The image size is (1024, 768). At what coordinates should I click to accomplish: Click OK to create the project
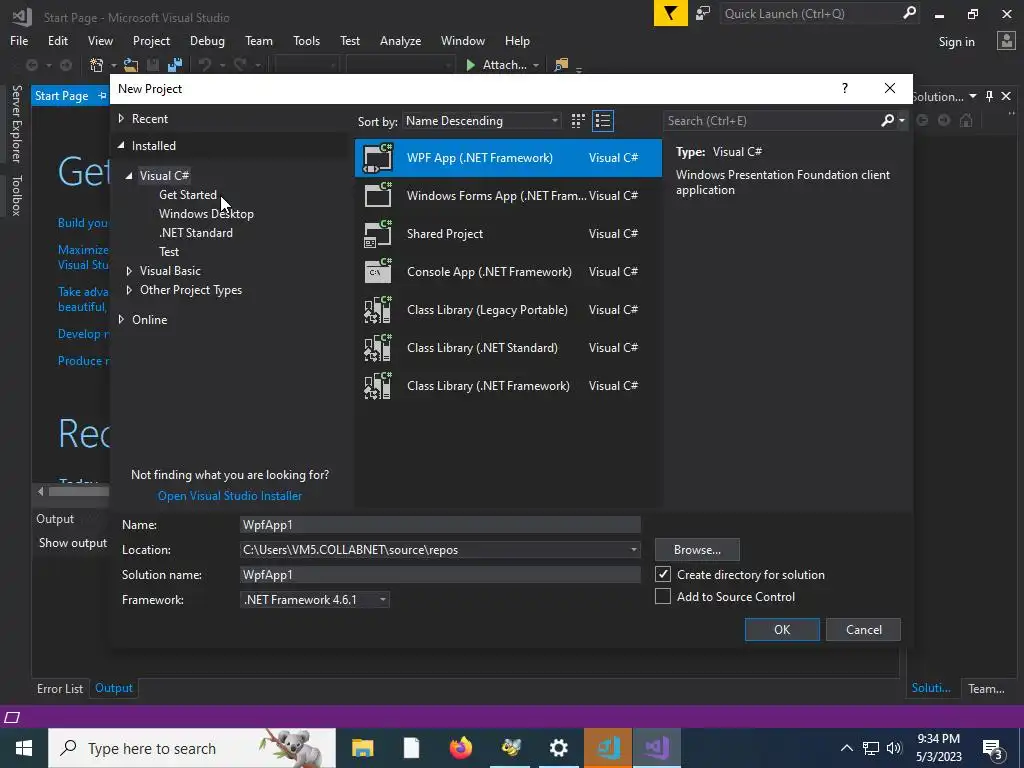point(782,630)
